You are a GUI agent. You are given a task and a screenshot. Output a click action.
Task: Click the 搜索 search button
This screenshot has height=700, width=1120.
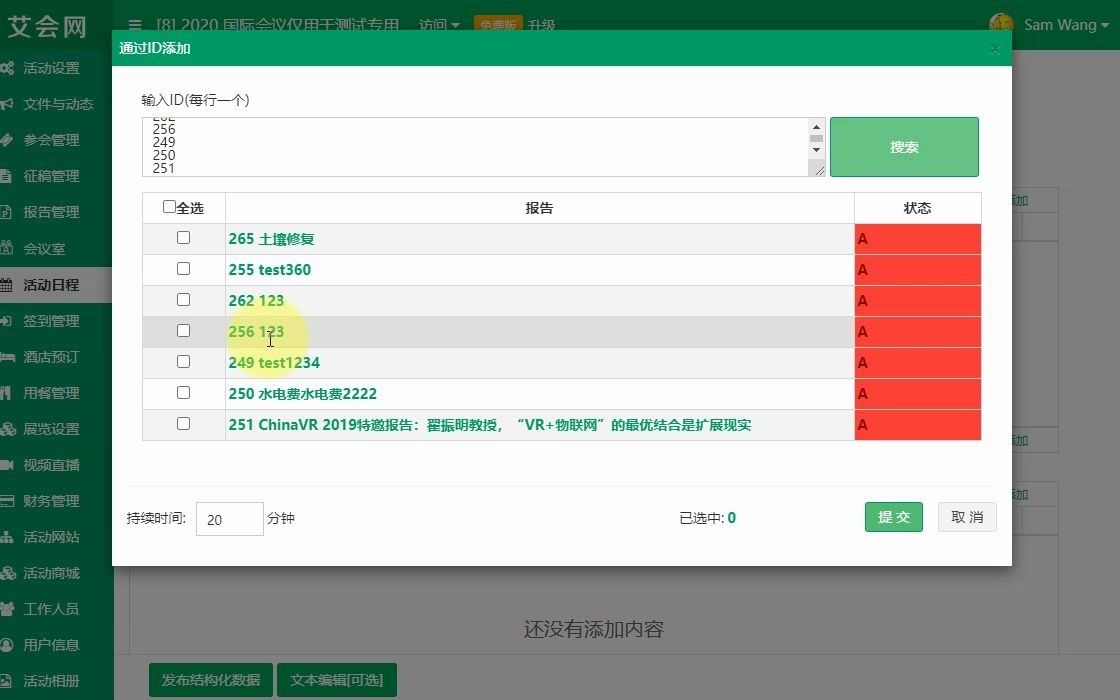click(x=904, y=146)
